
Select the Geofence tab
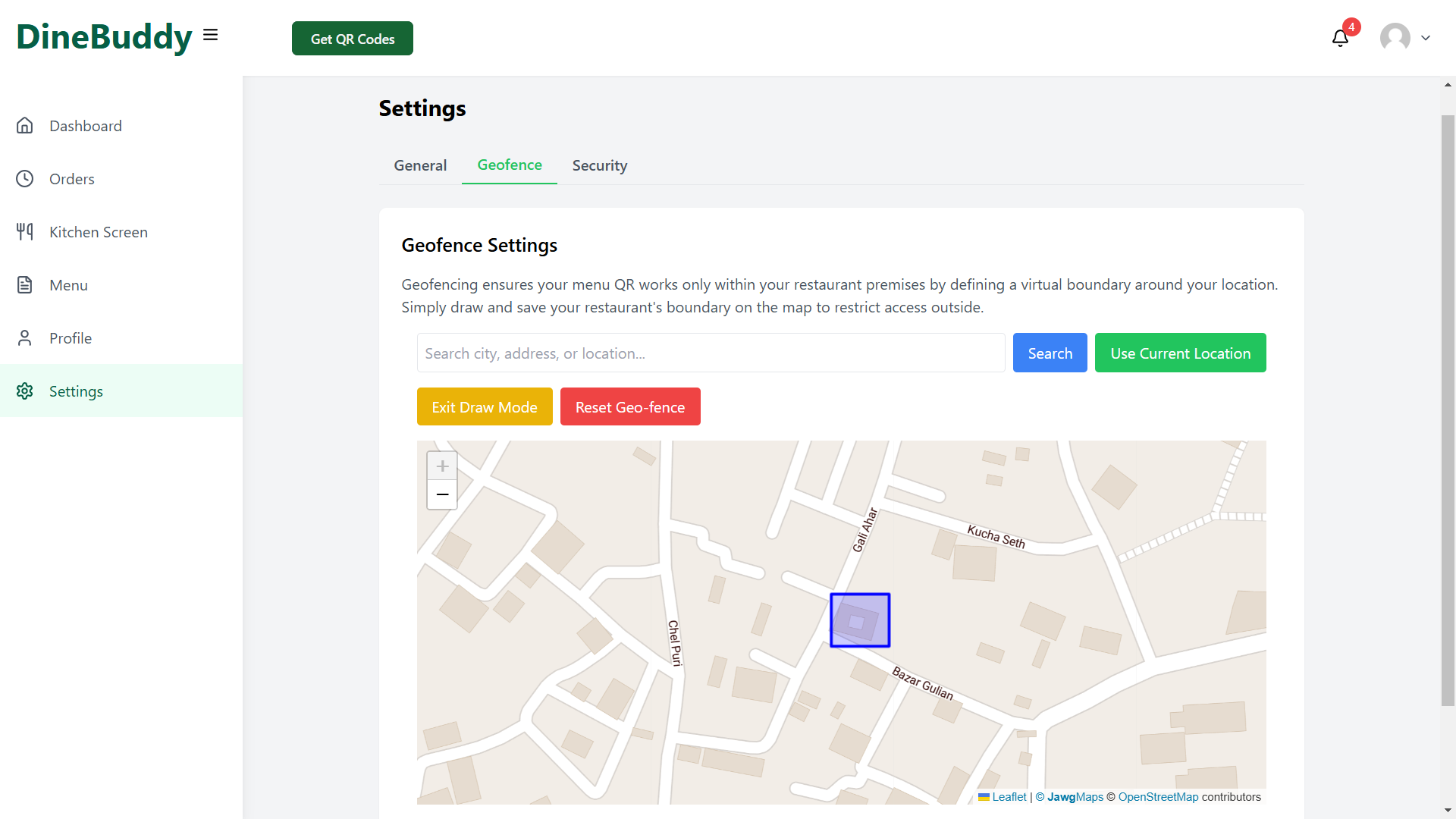(x=510, y=165)
